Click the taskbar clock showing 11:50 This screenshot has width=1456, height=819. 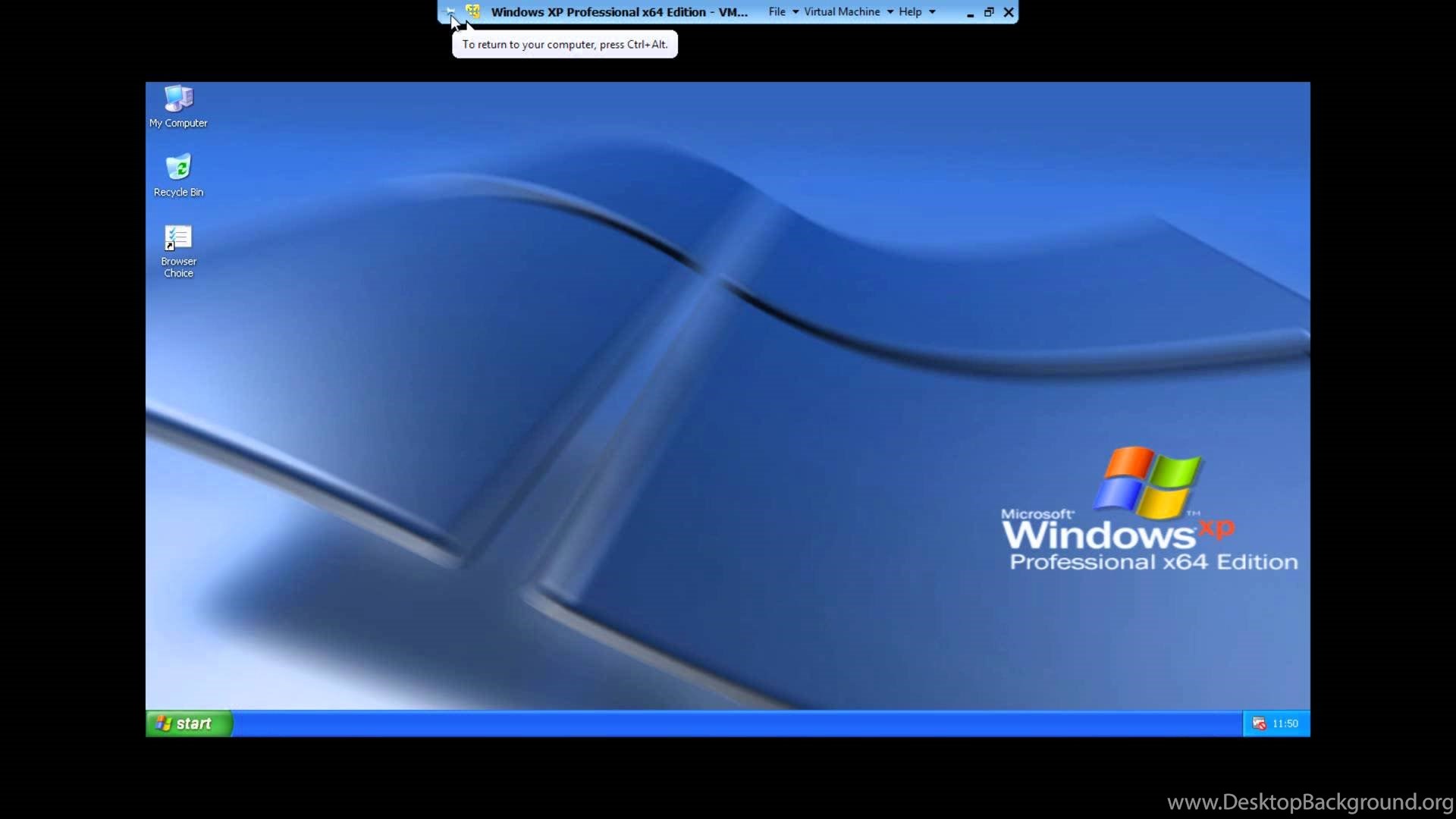(1285, 723)
